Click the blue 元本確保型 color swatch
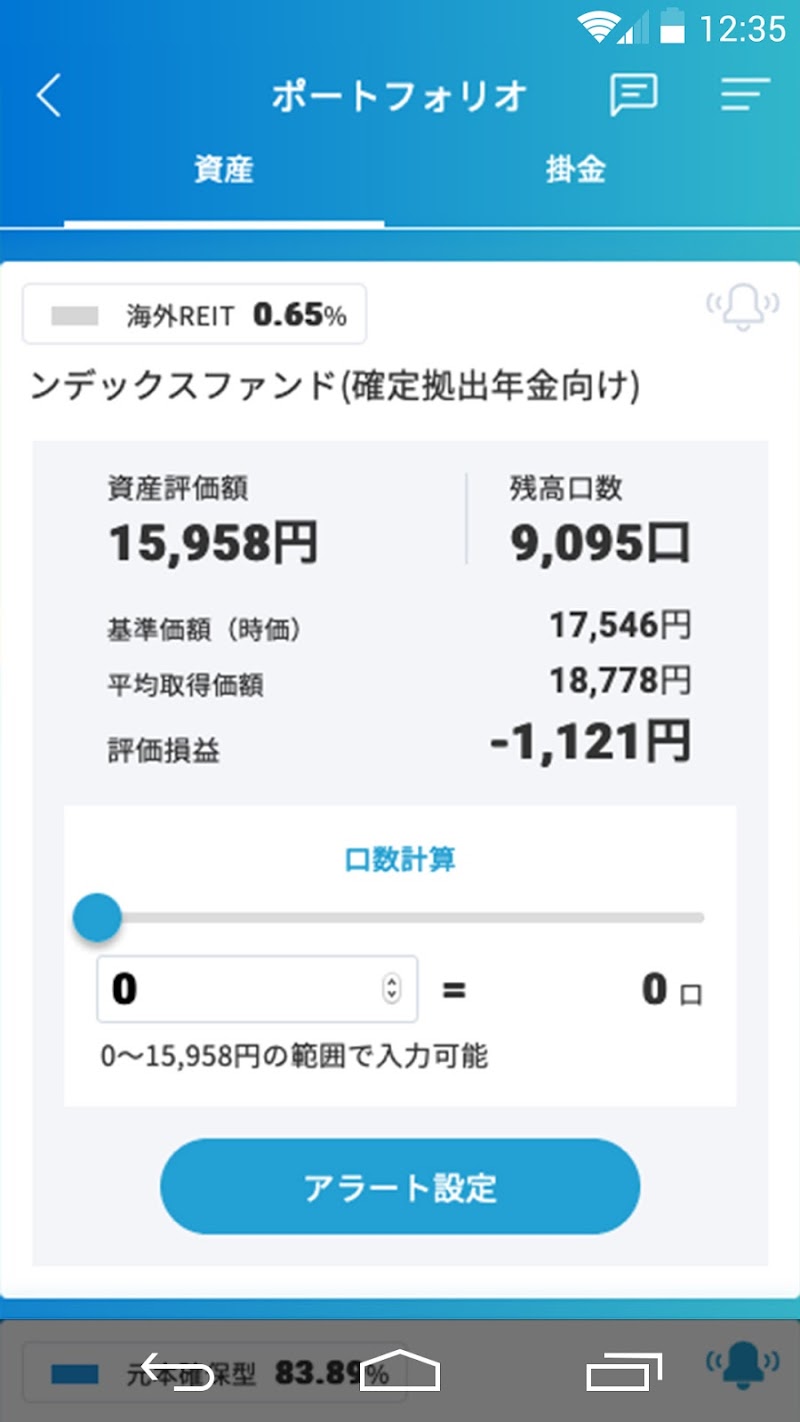This screenshot has width=800, height=1422. [74, 1374]
